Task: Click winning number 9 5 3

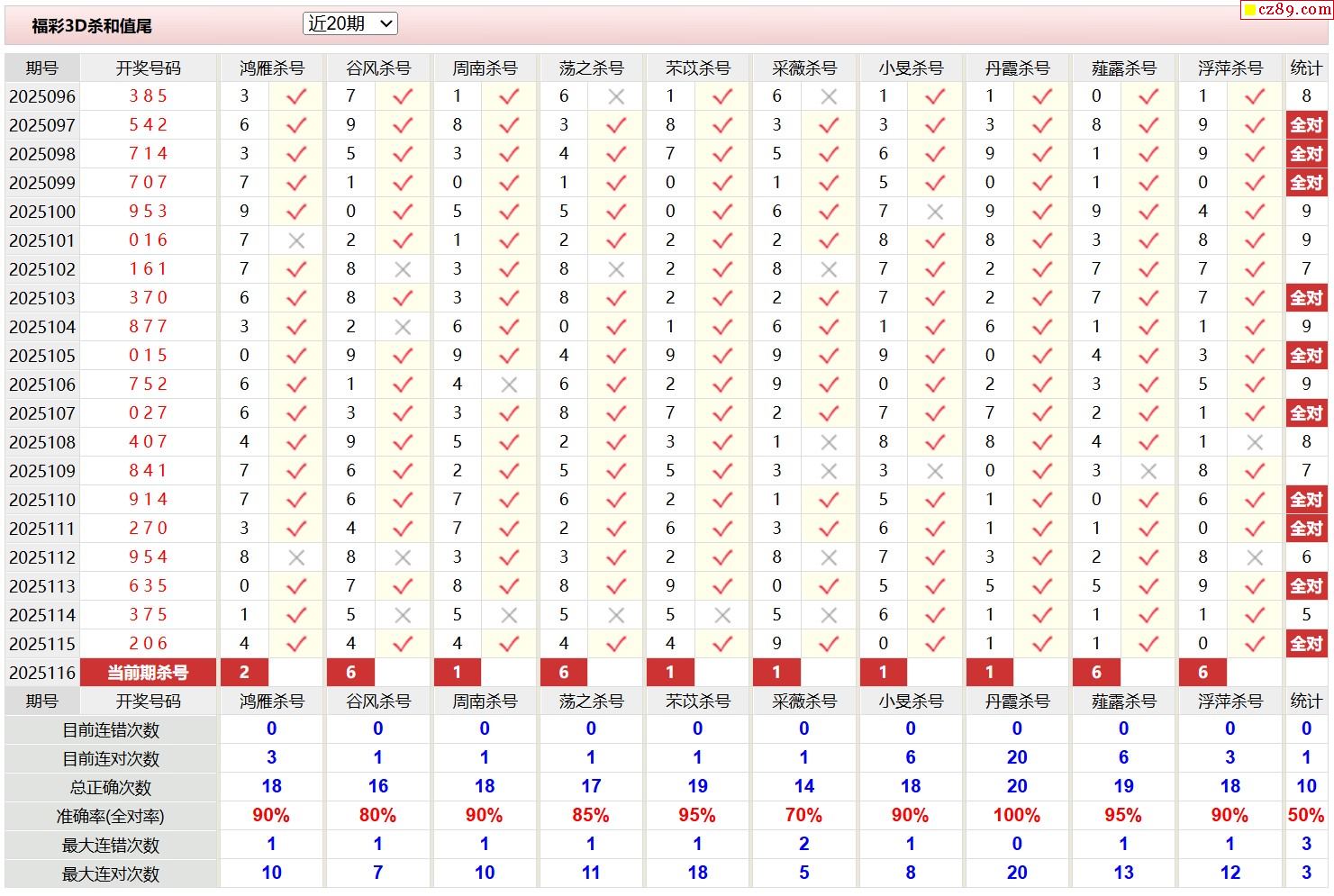Action: click(149, 211)
